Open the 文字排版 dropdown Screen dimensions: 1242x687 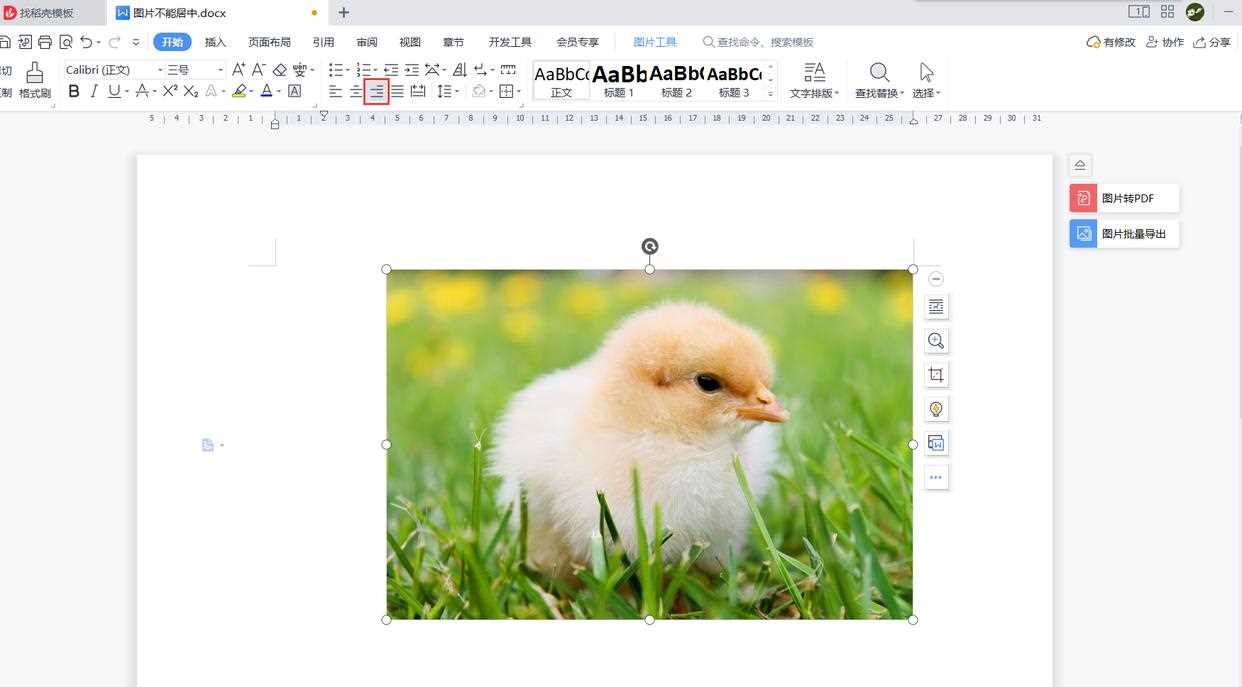[x=815, y=80]
